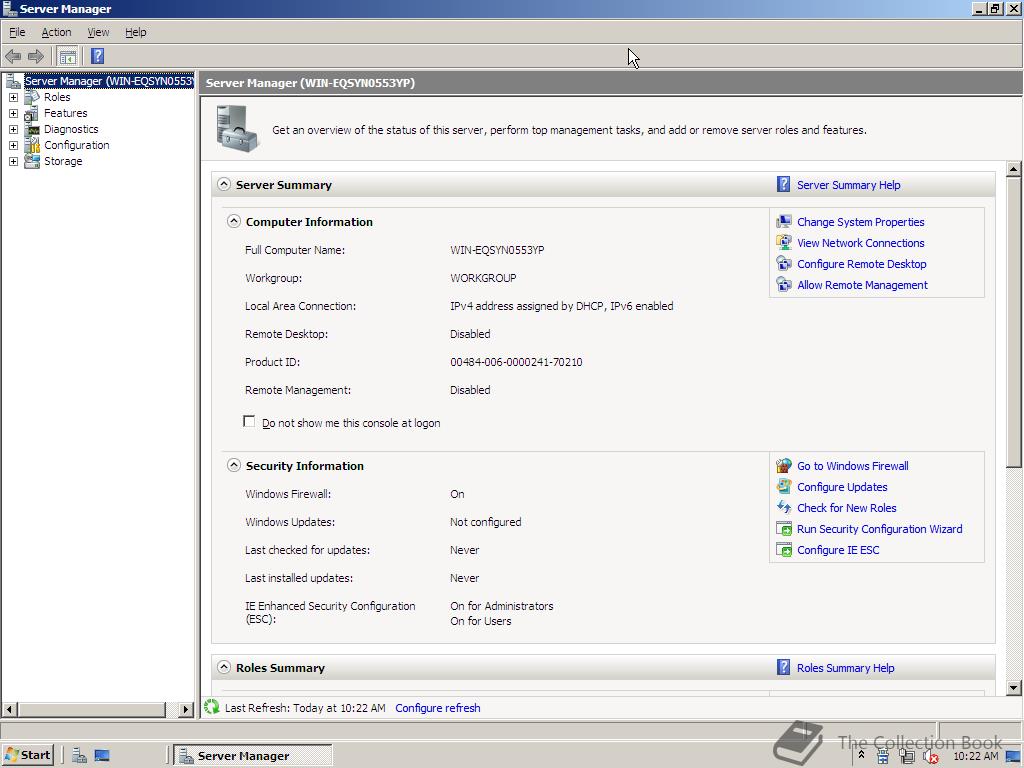Expand the Storage tree node
Viewport: 1024px width, 768px height.
coord(13,161)
